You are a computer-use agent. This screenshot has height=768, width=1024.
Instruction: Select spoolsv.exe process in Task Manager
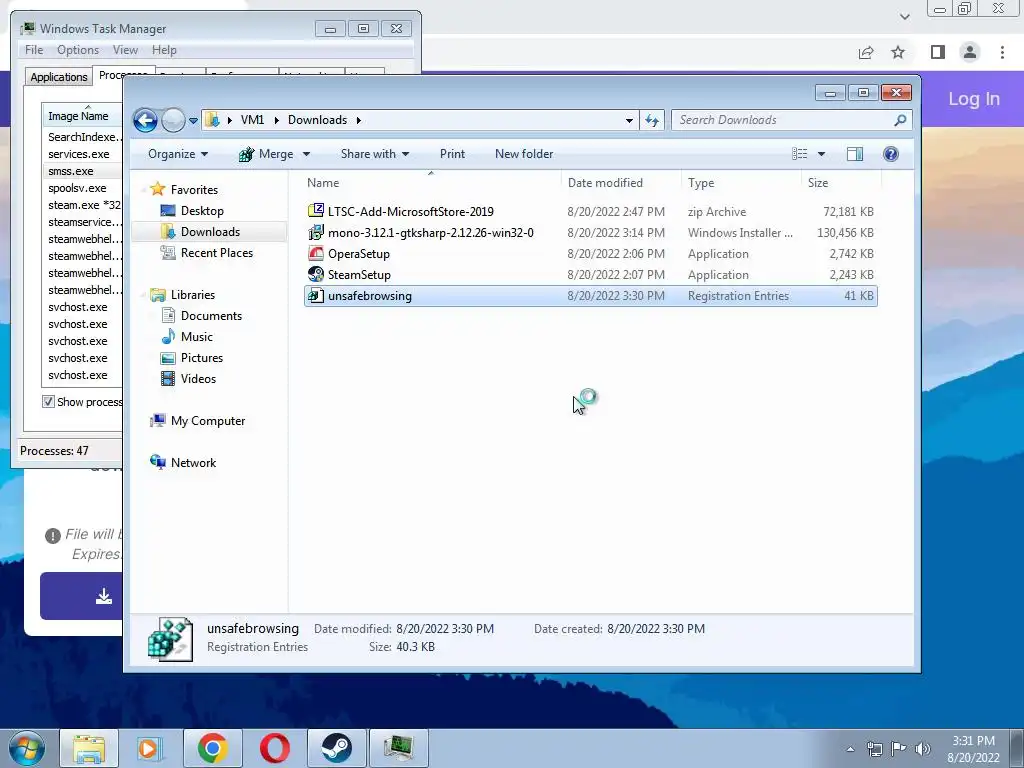[77, 188]
